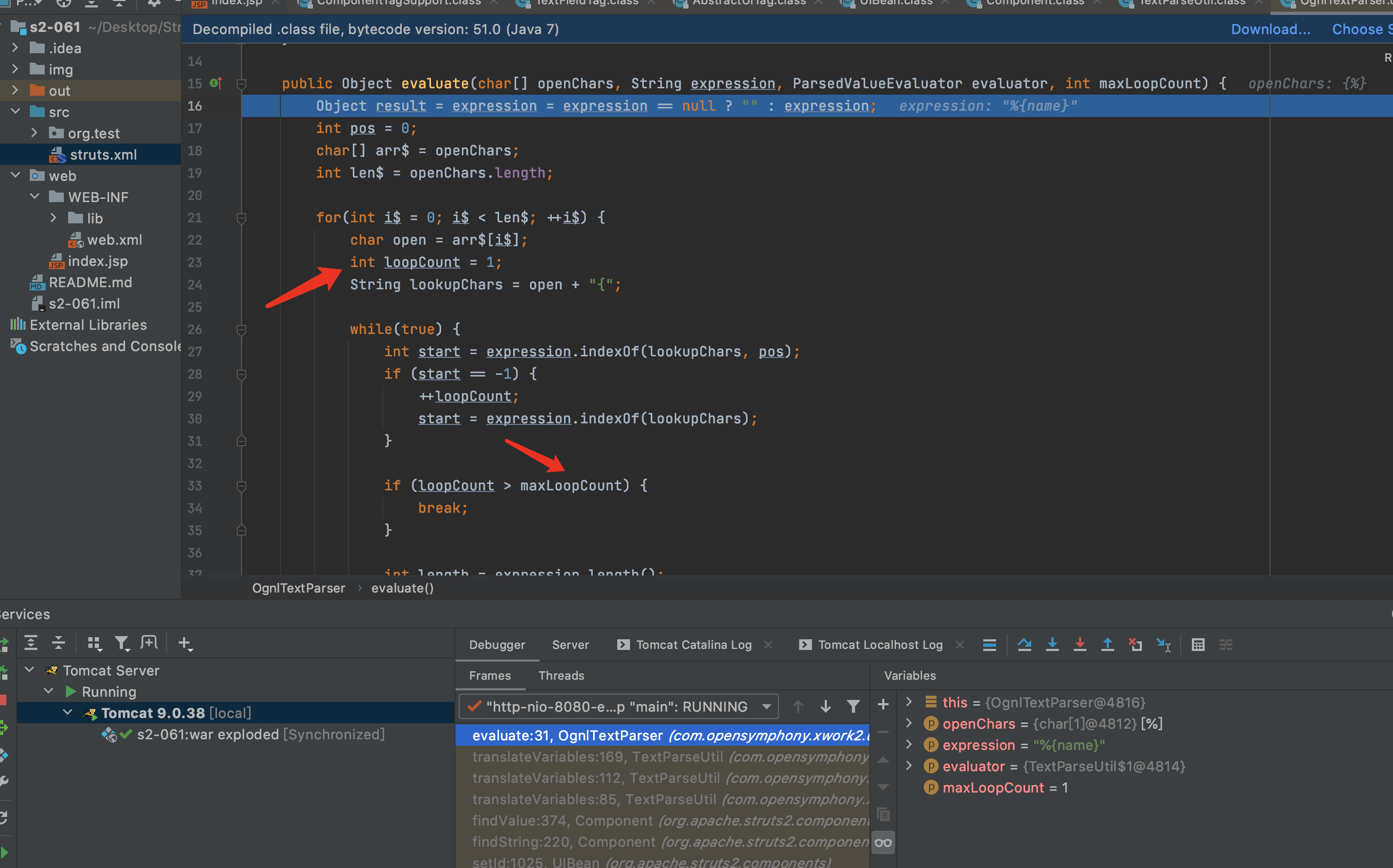Click the next frame down arrow
1393x868 pixels.
point(825,706)
